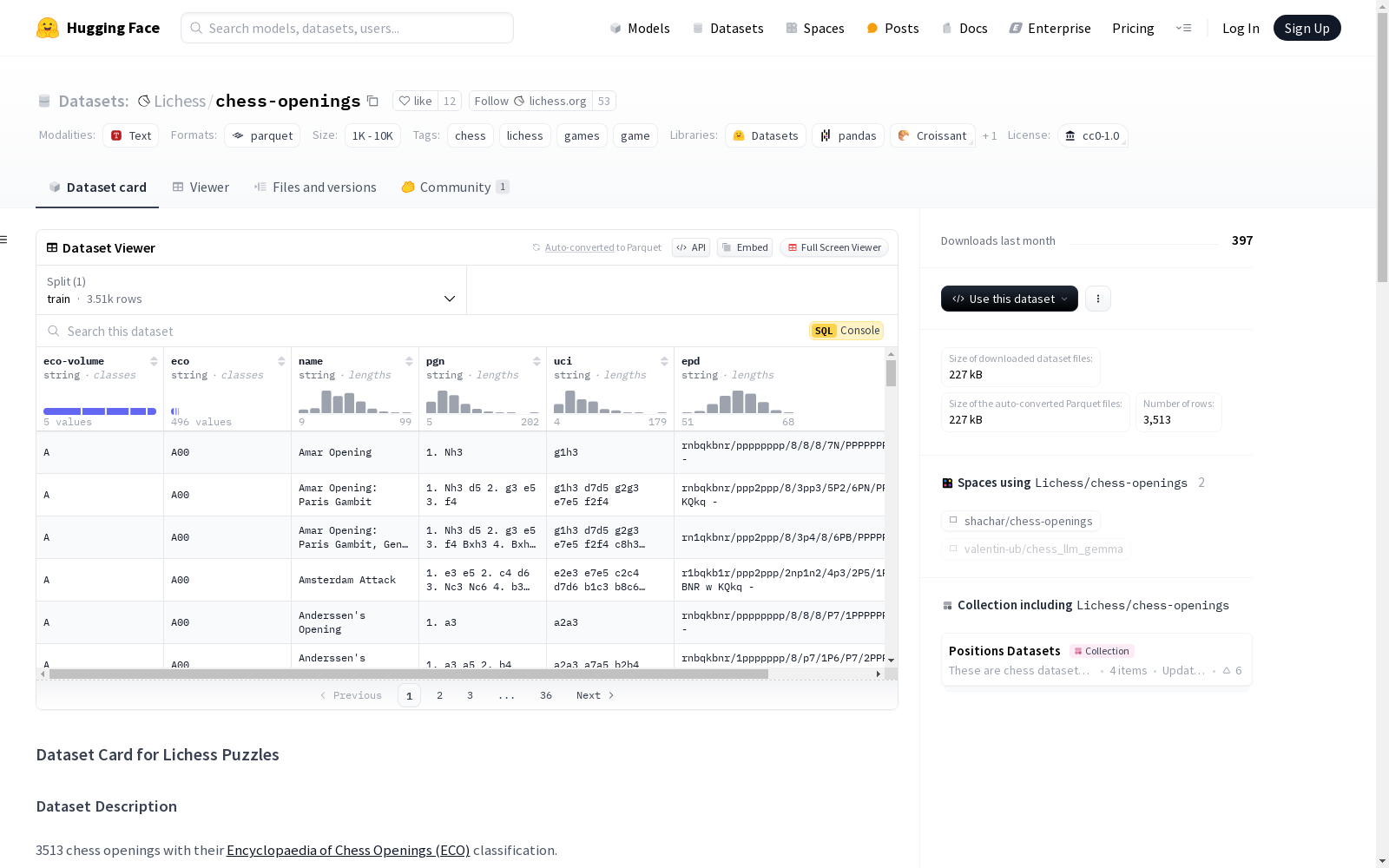Focus the Search models, datasets, users field
This screenshot has width=1389, height=868.
(347, 28)
